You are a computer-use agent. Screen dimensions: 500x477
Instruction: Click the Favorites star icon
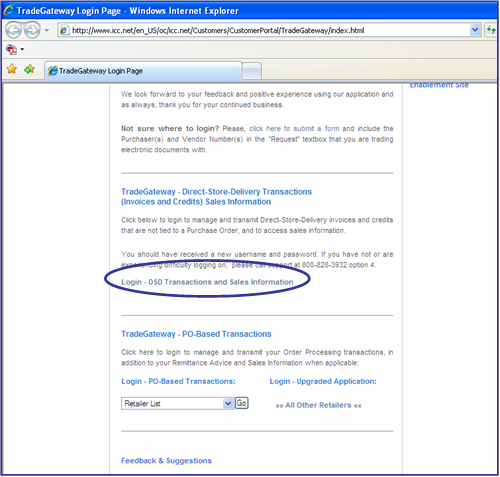12,69
